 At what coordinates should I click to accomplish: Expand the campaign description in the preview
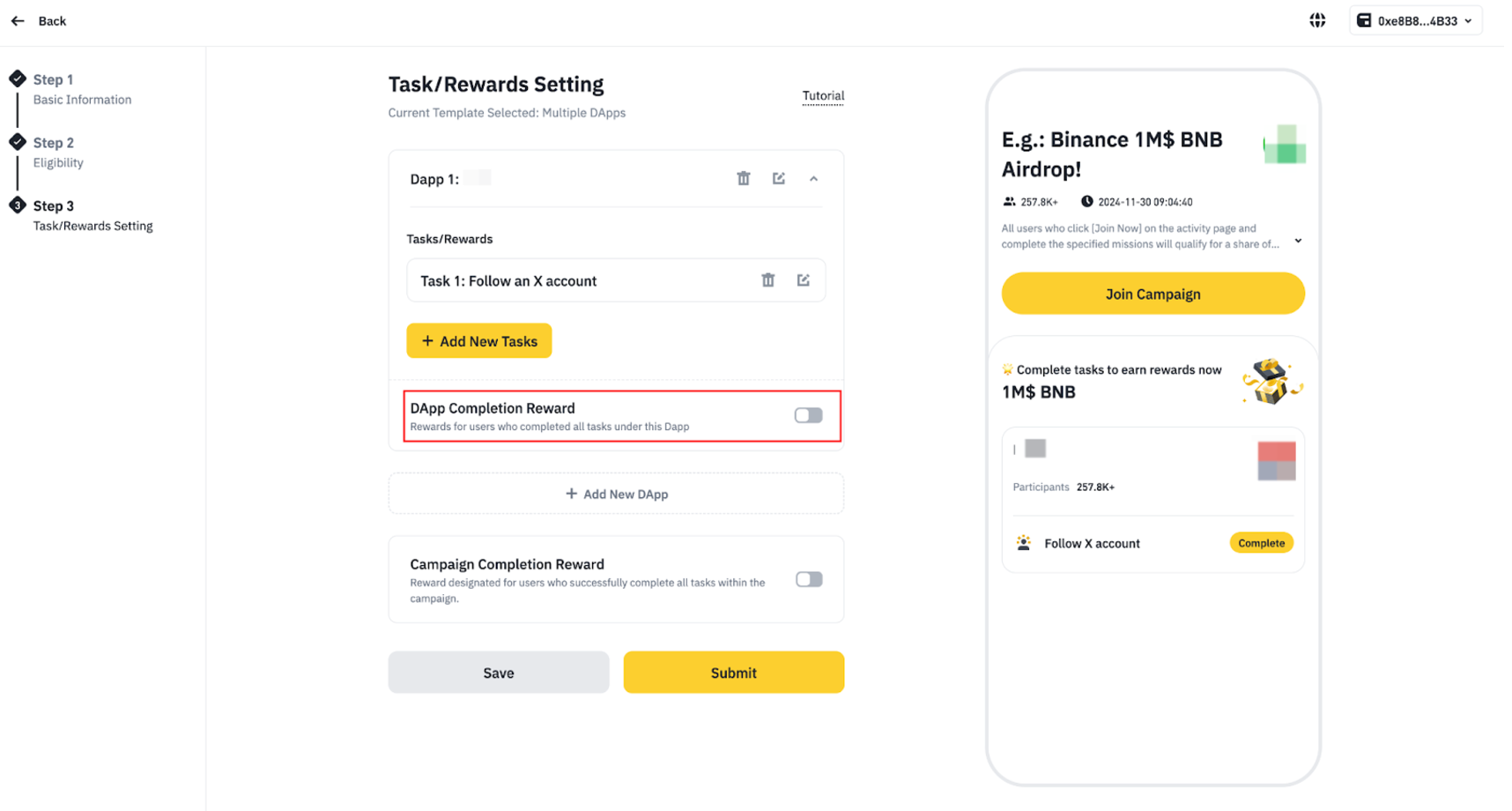click(x=1298, y=240)
